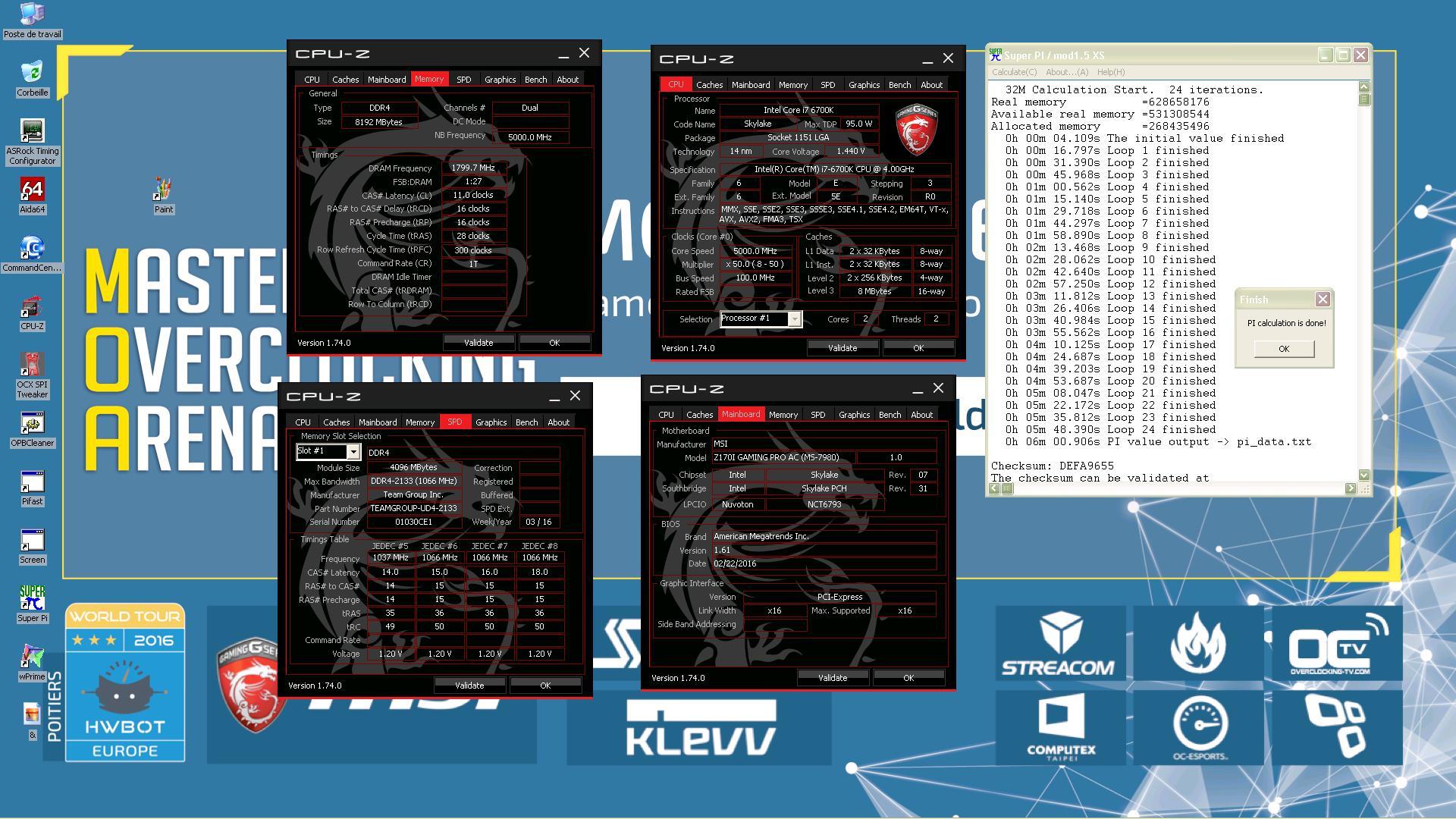Click the Serial Number 01030CE1 value
This screenshot has height=819, width=1456.
pyautogui.click(x=414, y=522)
